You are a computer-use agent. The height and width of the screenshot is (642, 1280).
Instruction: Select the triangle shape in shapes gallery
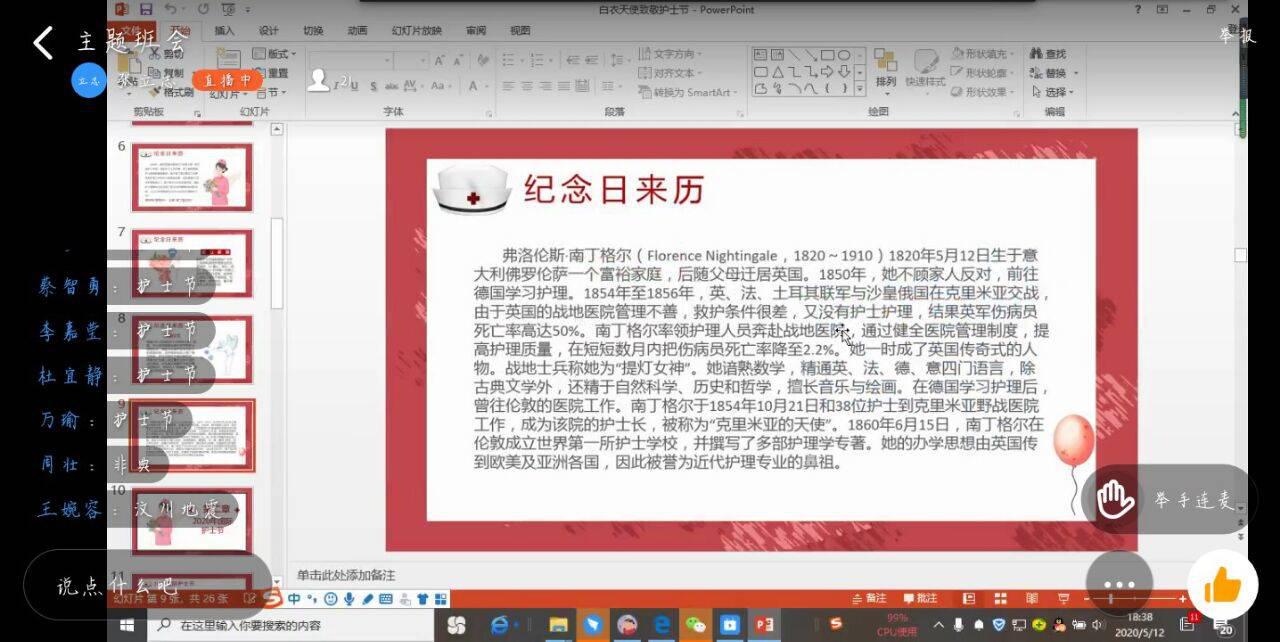(778, 72)
